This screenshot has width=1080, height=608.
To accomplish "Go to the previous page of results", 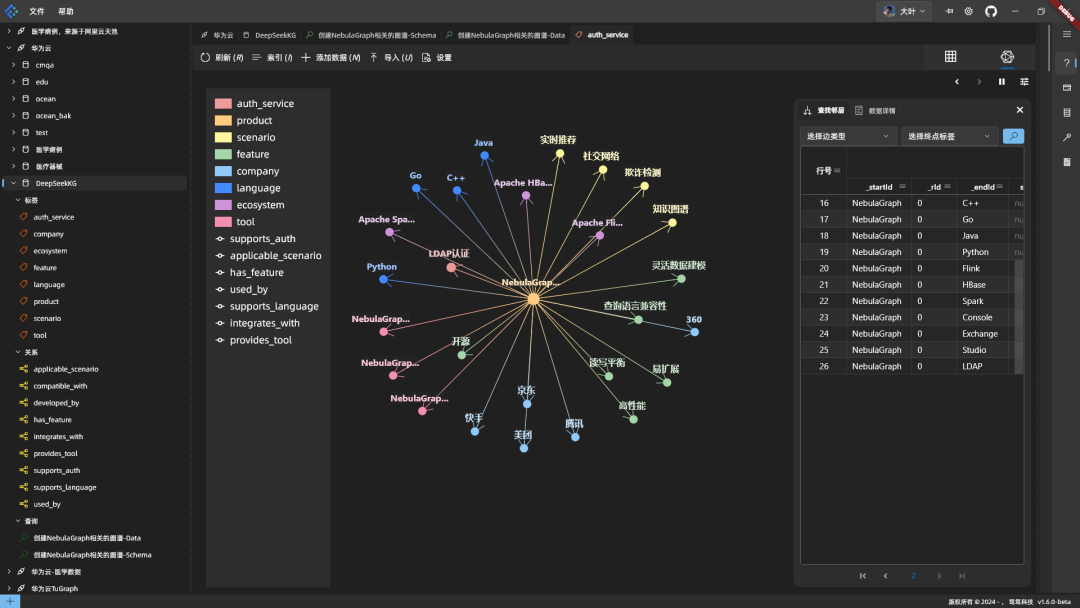I will [885, 576].
